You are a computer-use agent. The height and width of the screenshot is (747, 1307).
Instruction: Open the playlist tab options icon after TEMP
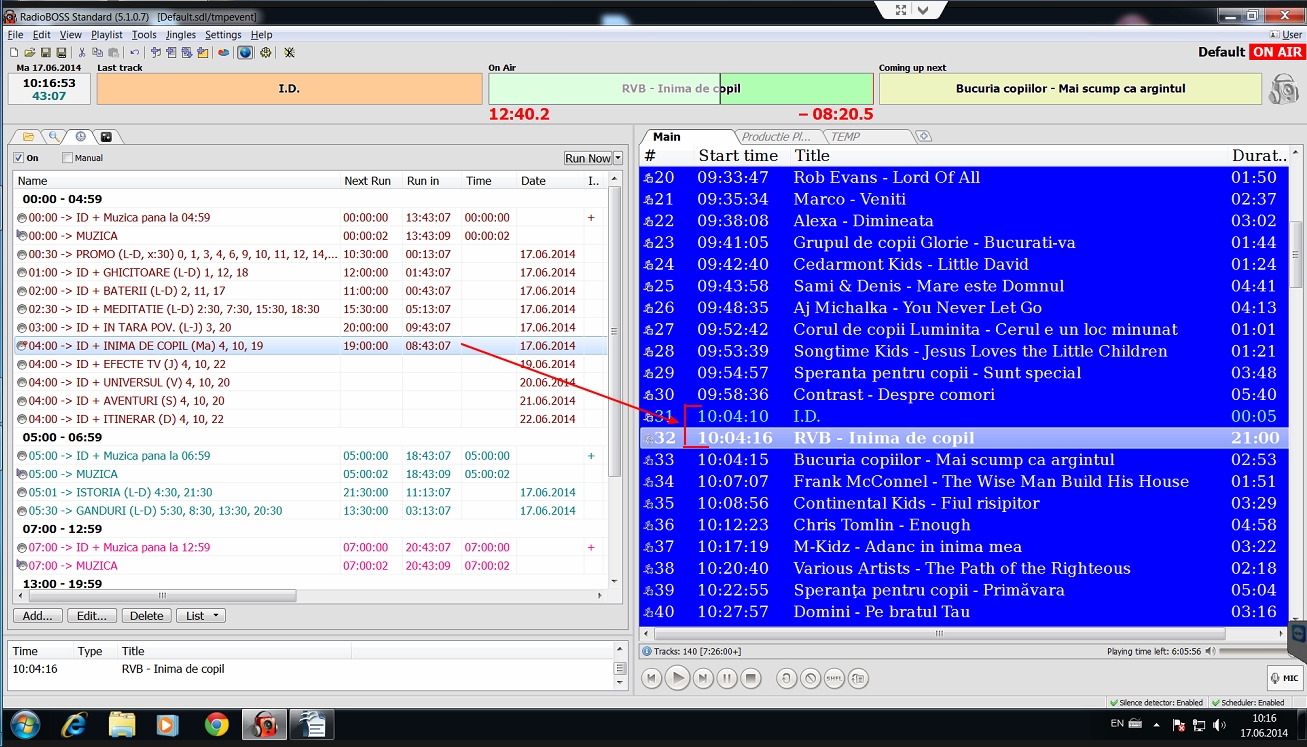[x=923, y=136]
